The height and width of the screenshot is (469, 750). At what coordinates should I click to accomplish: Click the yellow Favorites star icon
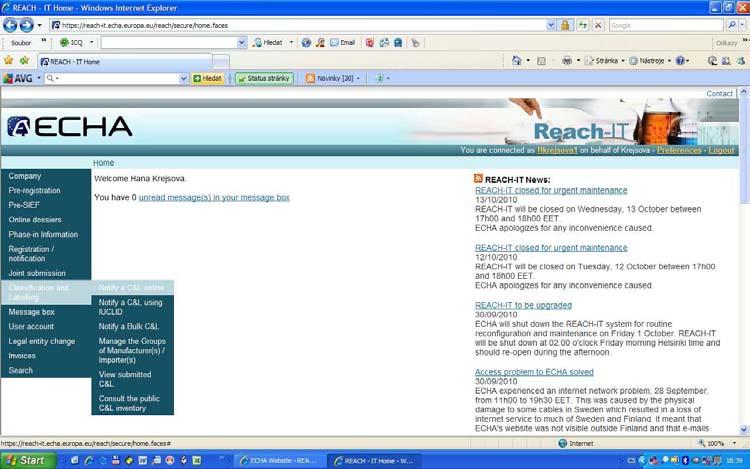point(9,60)
